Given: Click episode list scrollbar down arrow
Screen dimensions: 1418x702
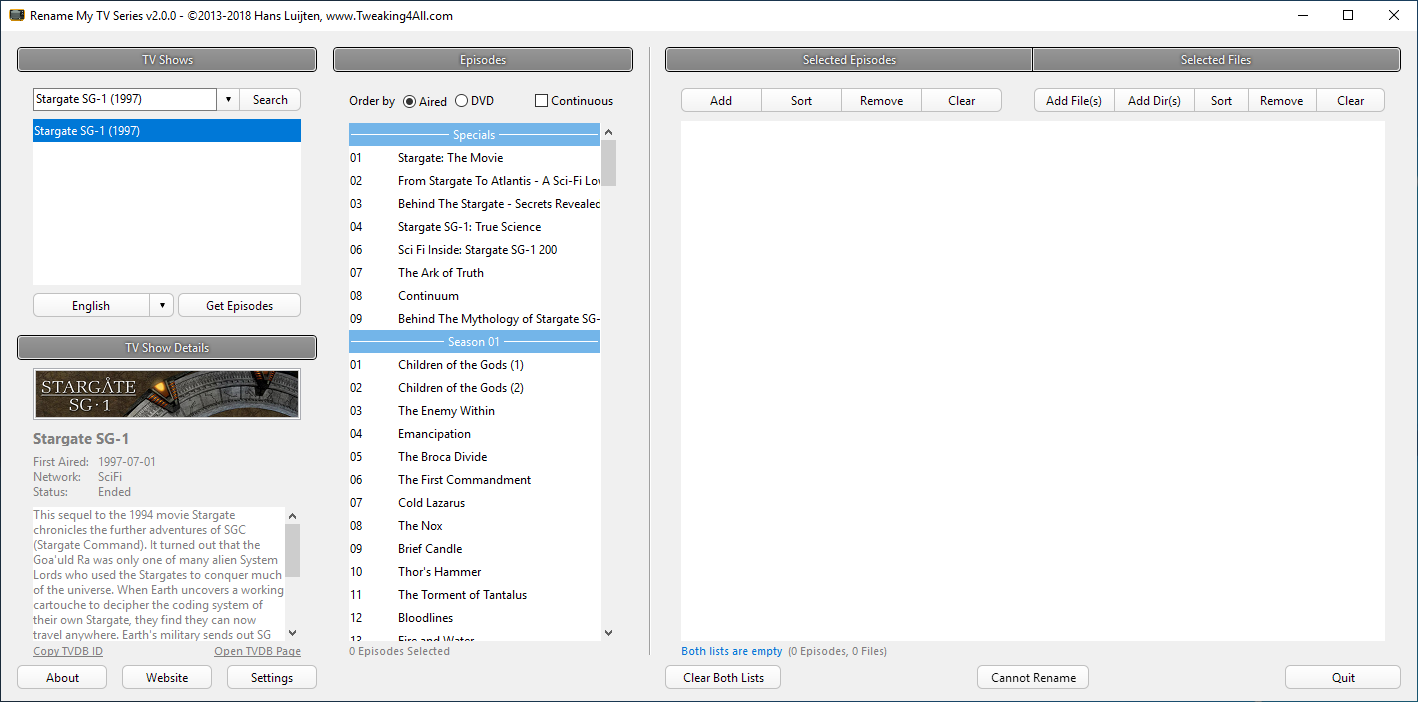Looking at the screenshot, I should click(608, 632).
